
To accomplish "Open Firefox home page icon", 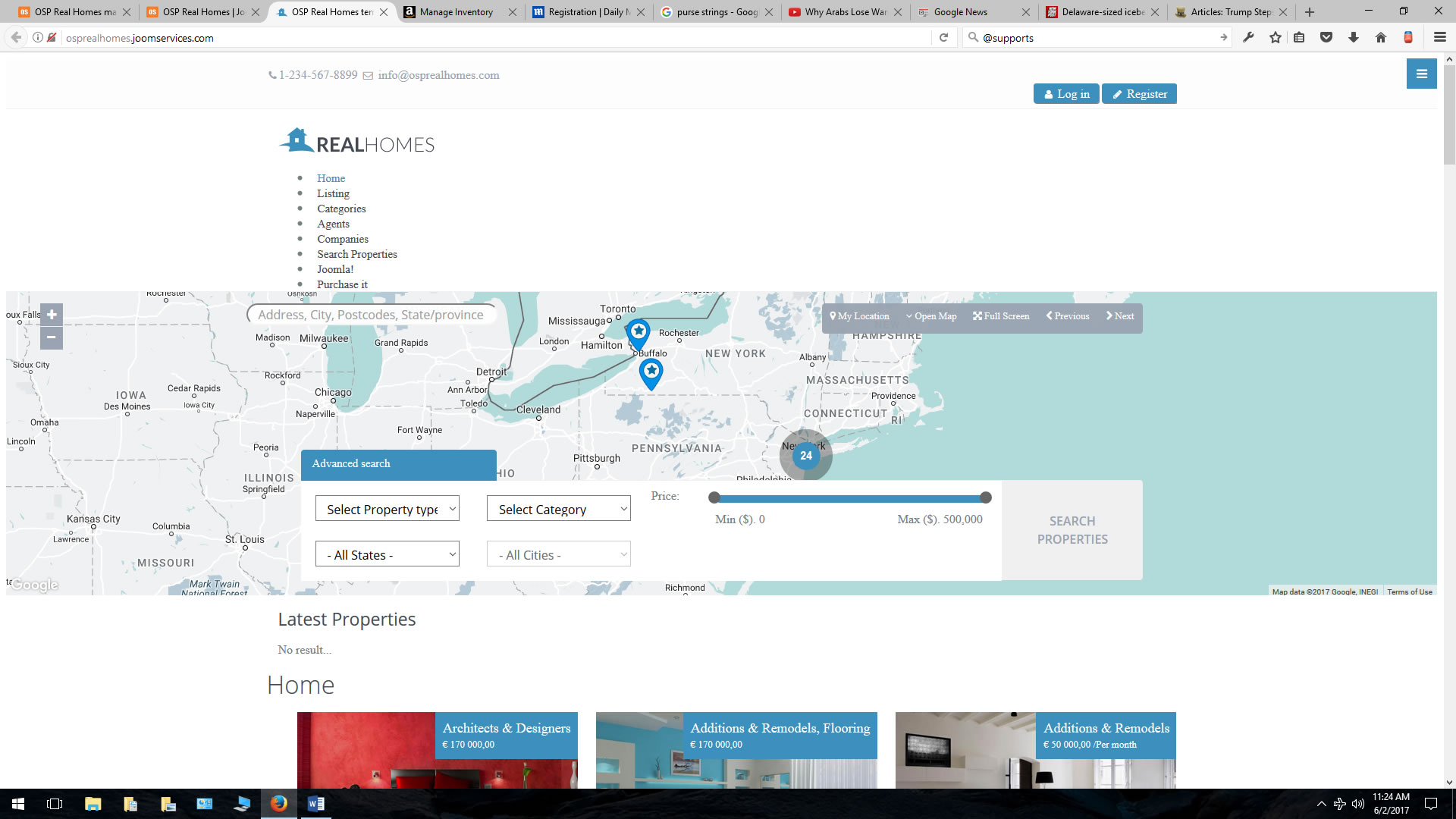I will [x=1380, y=37].
